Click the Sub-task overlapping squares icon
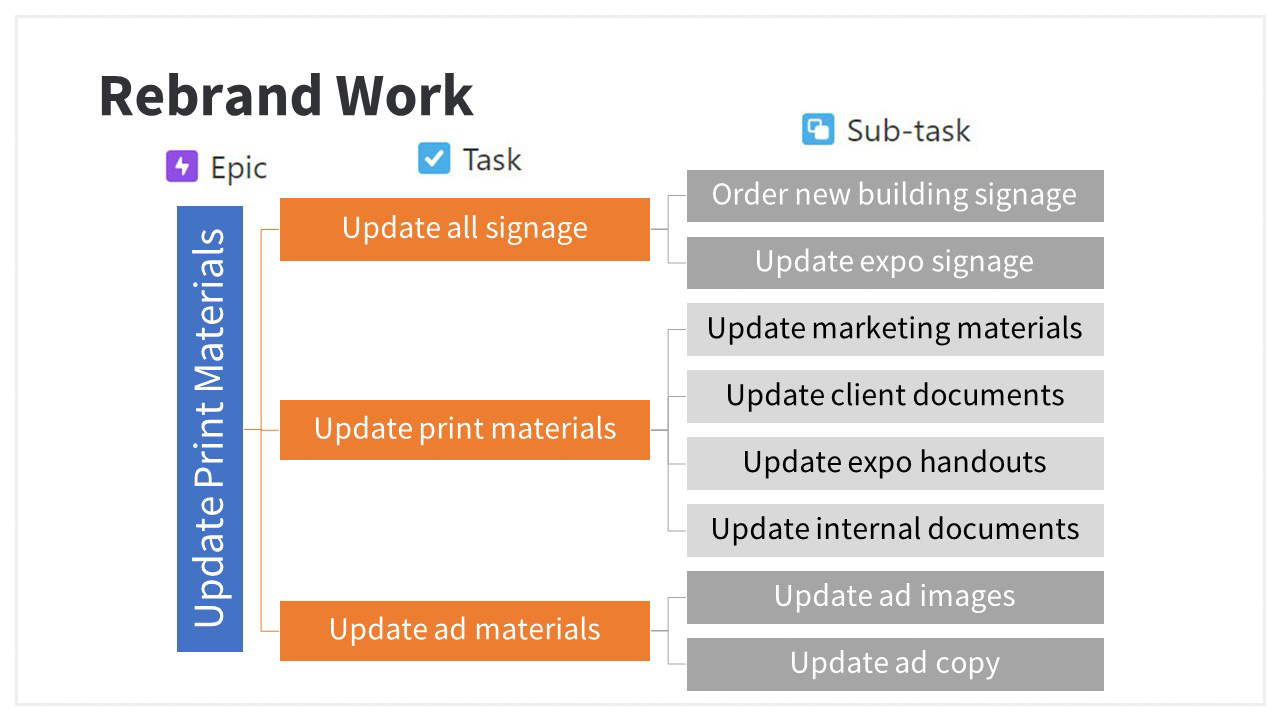The image size is (1280, 720). [x=818, y=129]
